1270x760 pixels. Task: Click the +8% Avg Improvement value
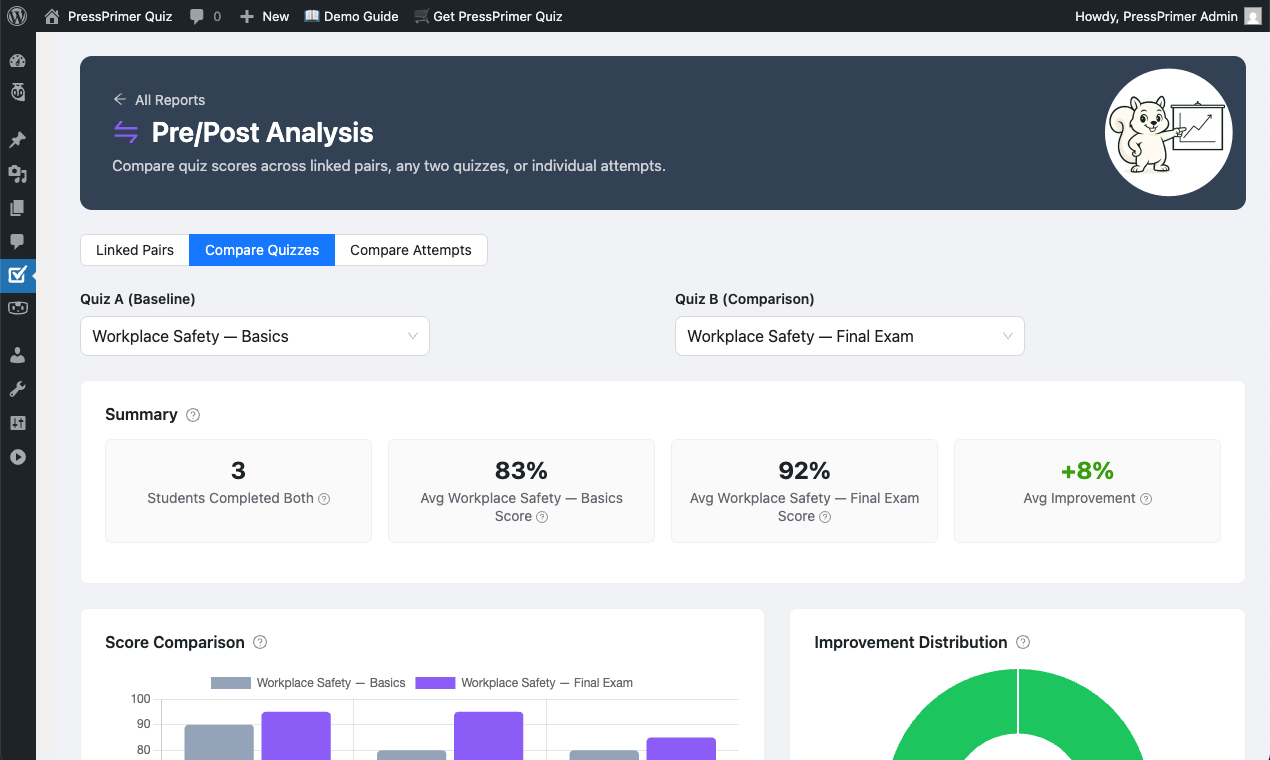(x=1087, y=470)
